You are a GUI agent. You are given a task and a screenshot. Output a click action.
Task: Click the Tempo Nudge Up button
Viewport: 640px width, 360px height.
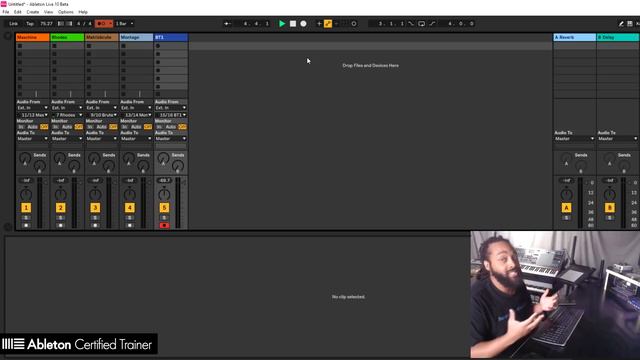tap(69, 24)
